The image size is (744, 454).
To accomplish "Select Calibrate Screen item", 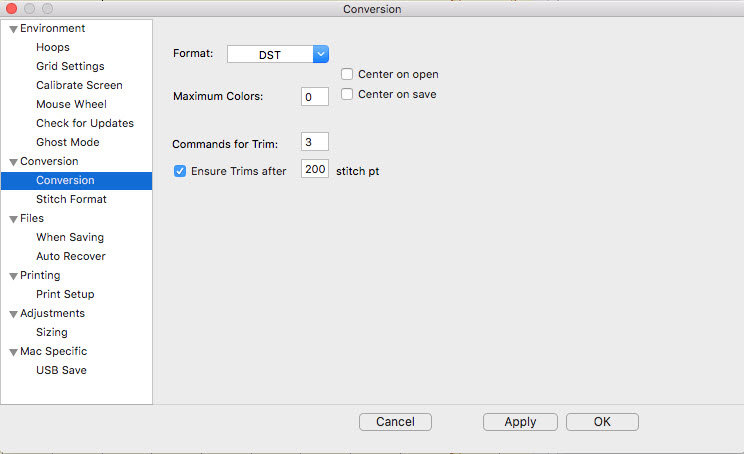I will (79, 85).
